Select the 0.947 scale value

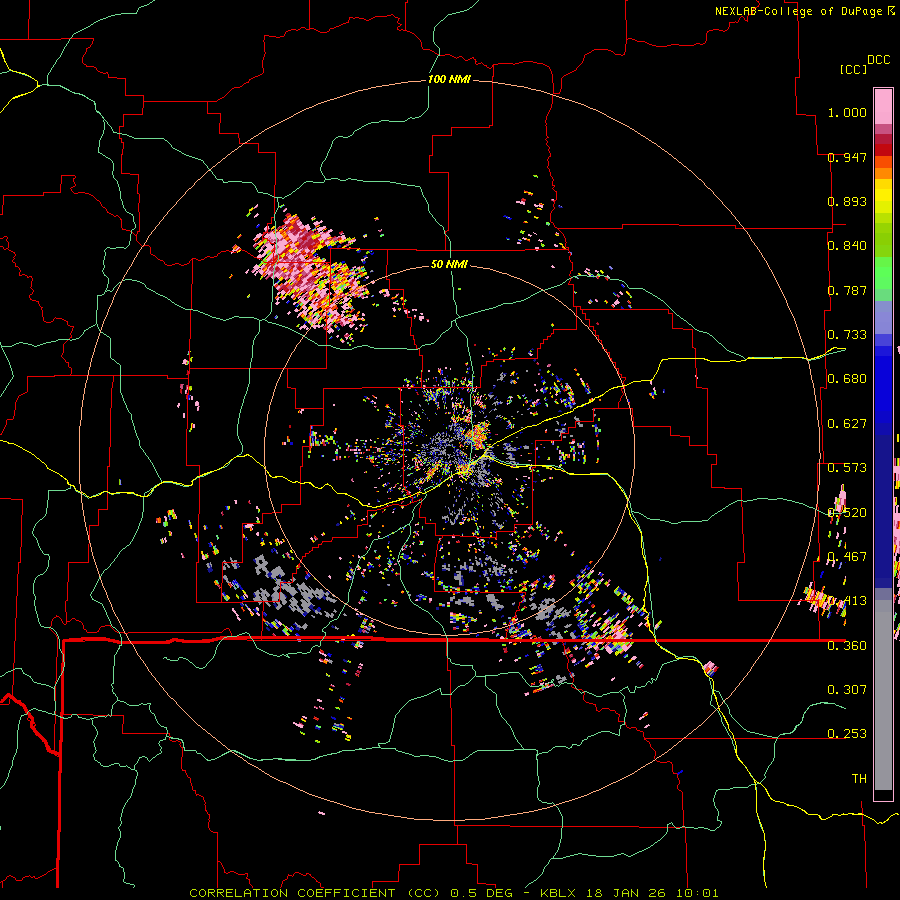(x=847, y=157)
